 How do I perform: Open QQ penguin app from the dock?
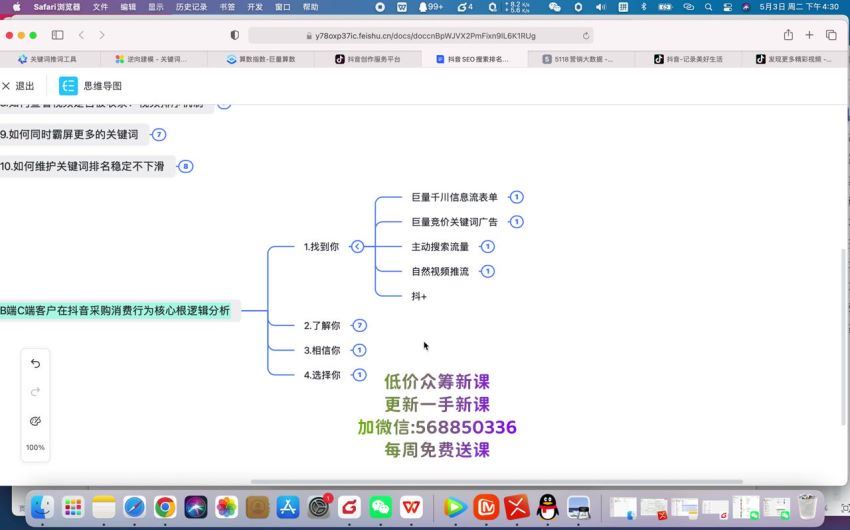point(548,508)
